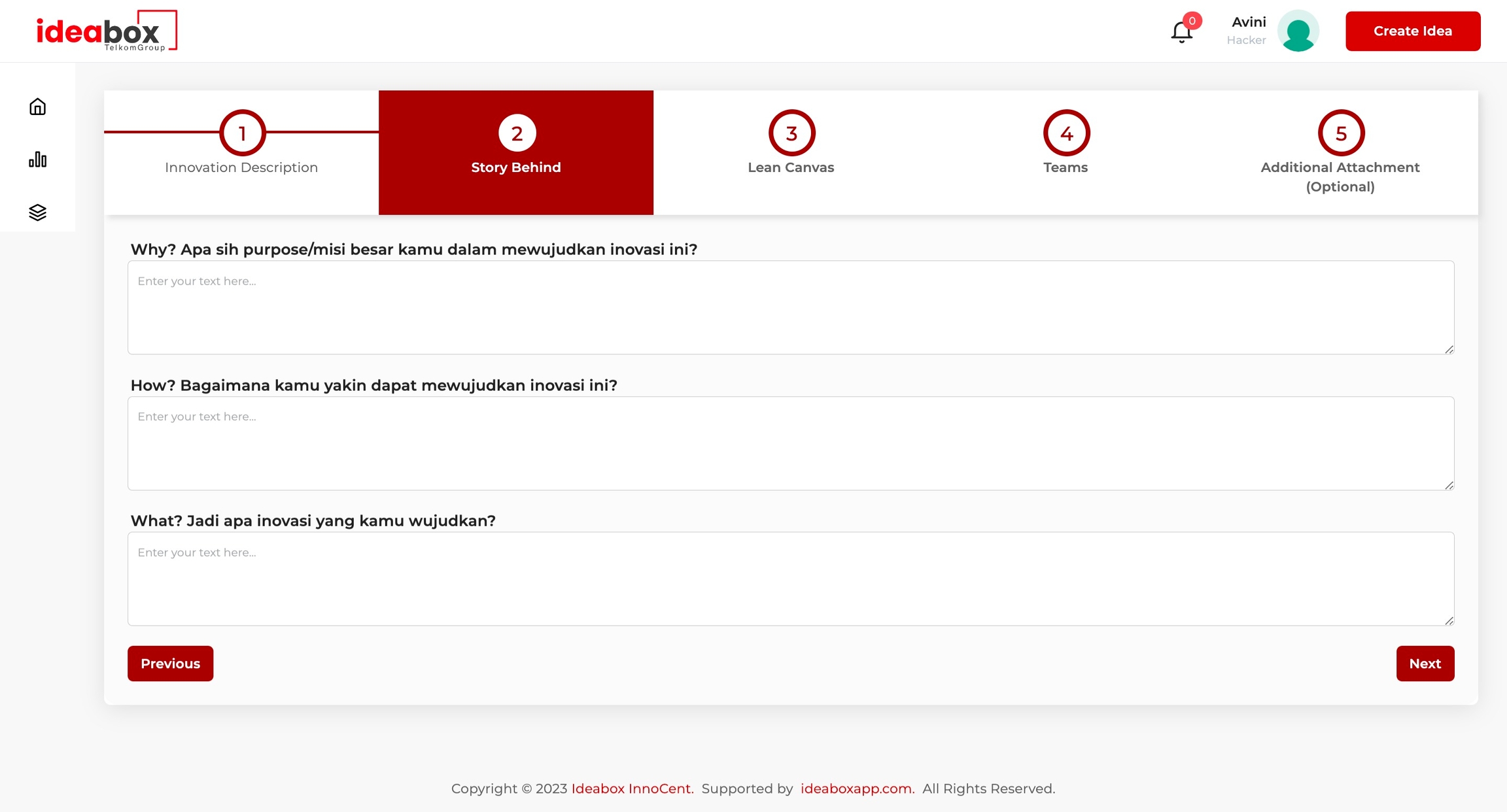Open the home icon in sidebar

[x=37, y=107]
